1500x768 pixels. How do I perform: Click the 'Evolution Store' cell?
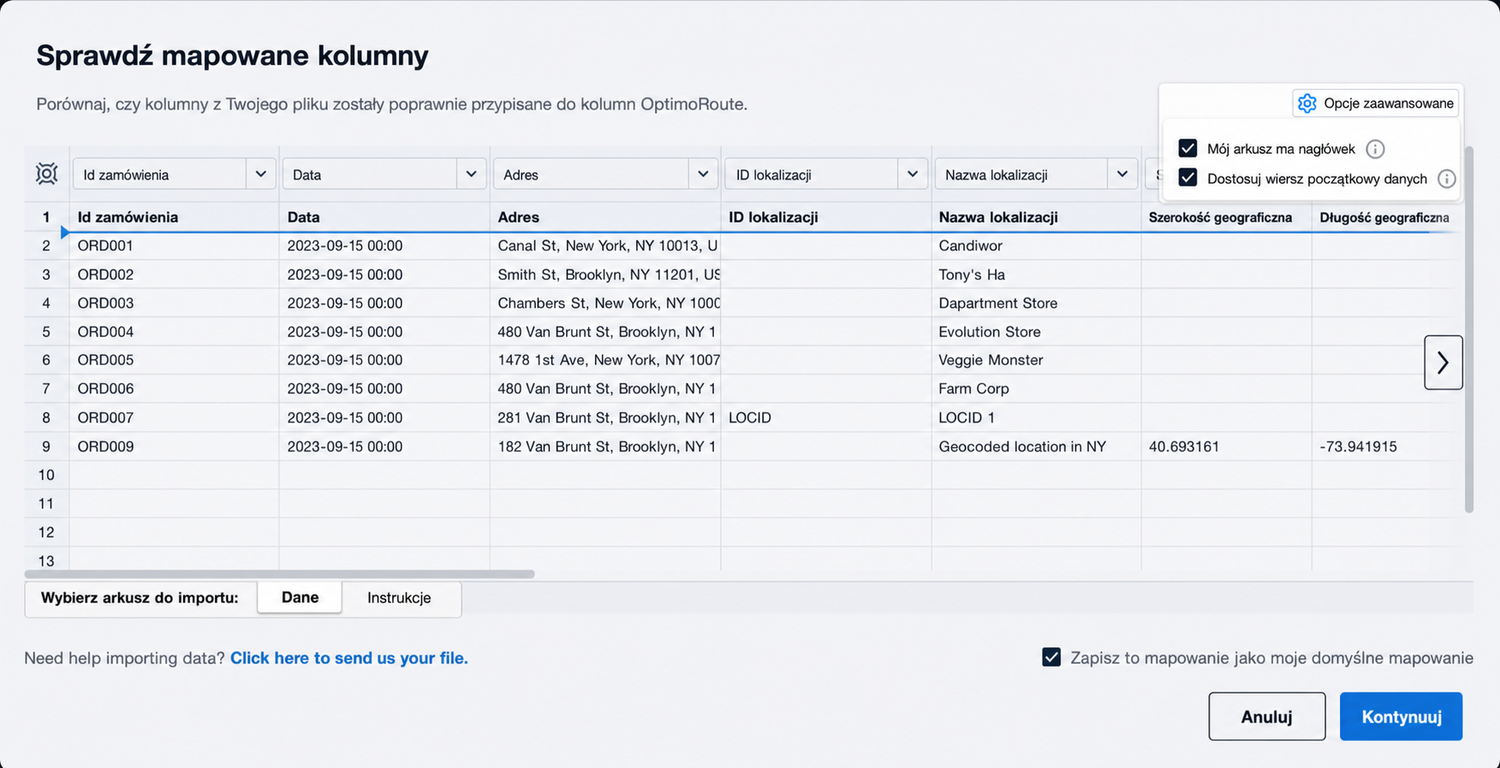1036,332
